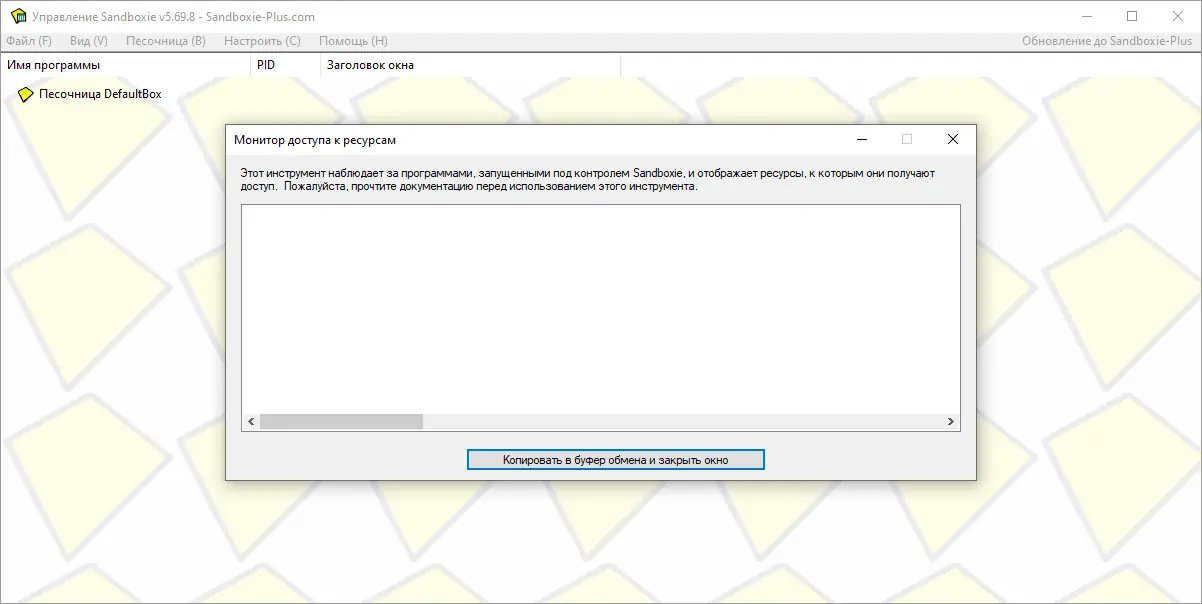Click Копировать в буфер обмена и закрыть окно
Screen dimensions: 1202x604
click(x=615, y=460)
